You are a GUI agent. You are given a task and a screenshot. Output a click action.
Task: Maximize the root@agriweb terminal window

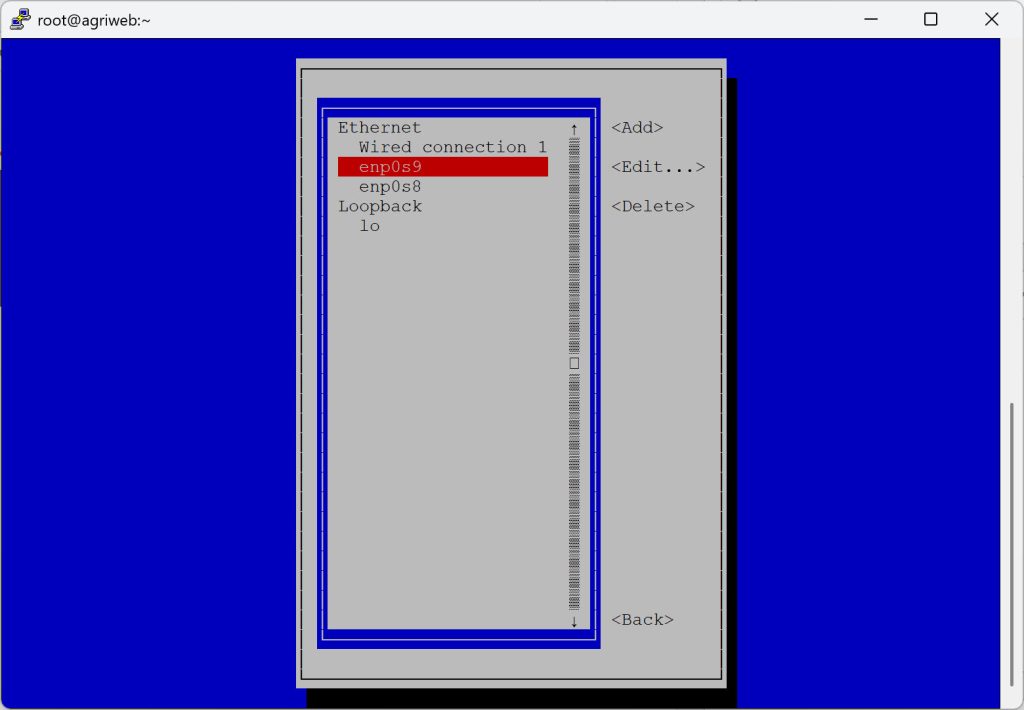pos(930,19)
